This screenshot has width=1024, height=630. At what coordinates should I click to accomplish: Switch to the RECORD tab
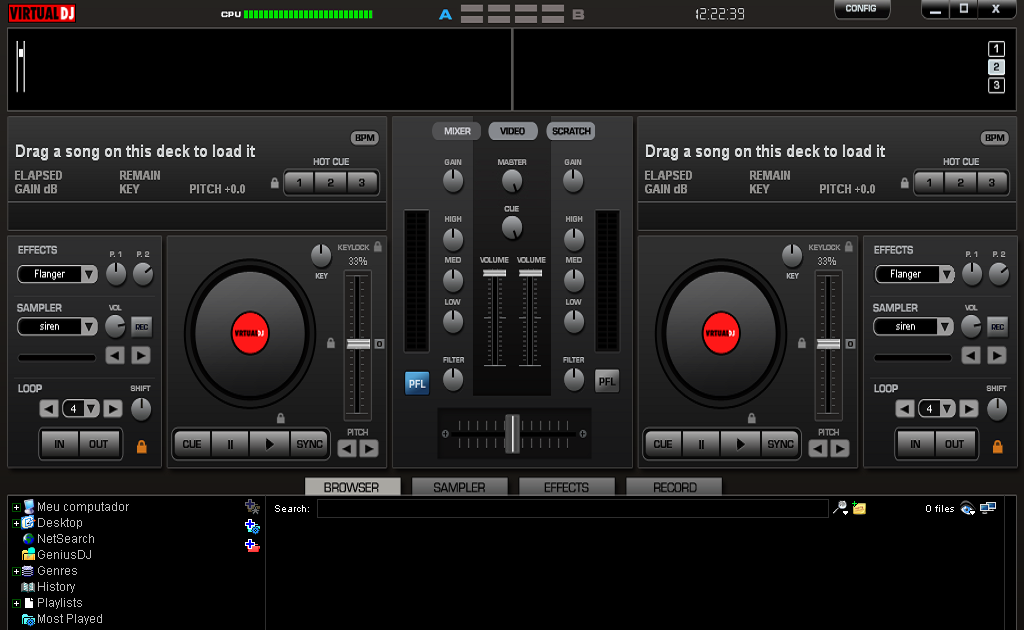[x=674, y=487]
